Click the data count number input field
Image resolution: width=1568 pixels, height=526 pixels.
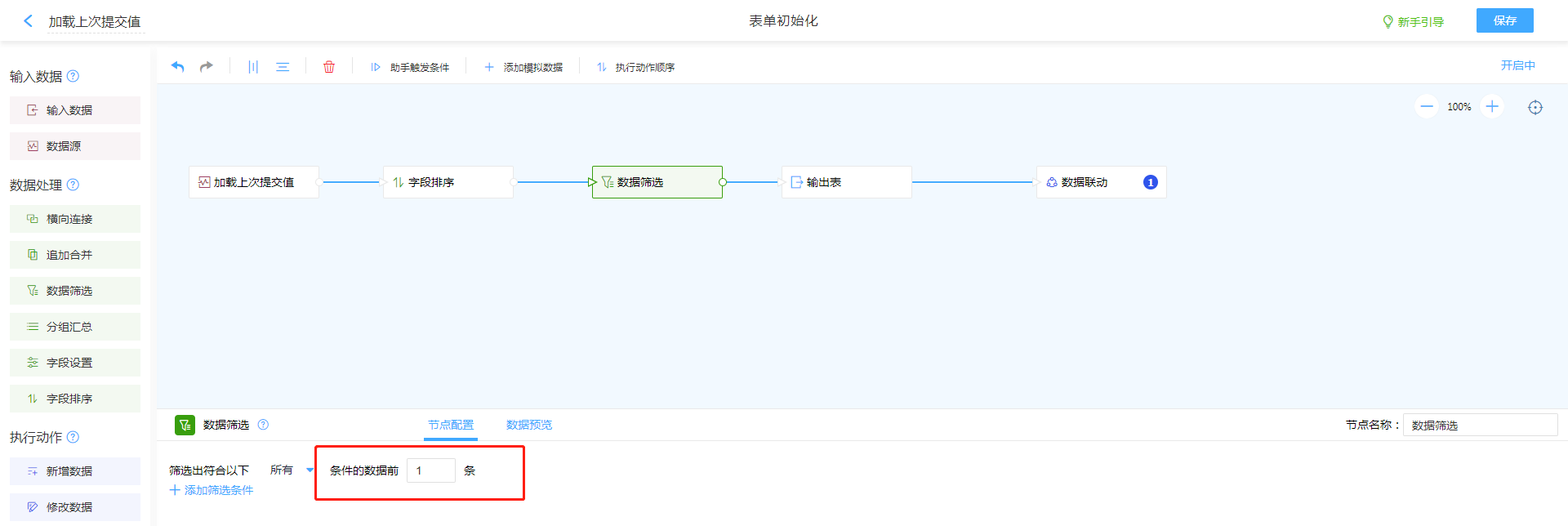430,470
